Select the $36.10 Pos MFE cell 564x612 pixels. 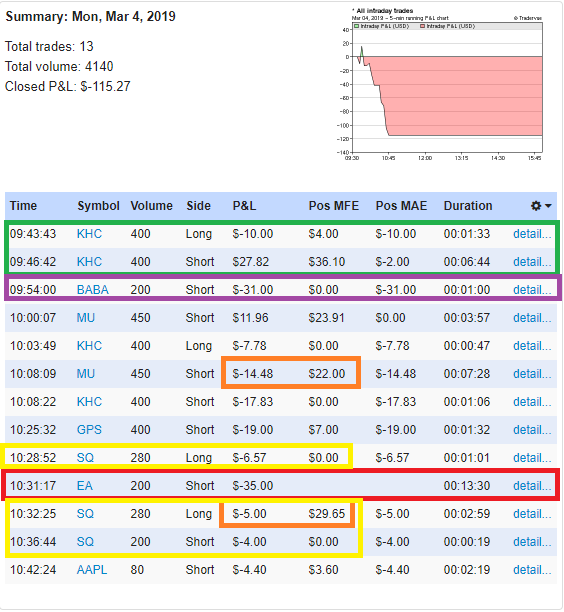[x=327, y=262]
